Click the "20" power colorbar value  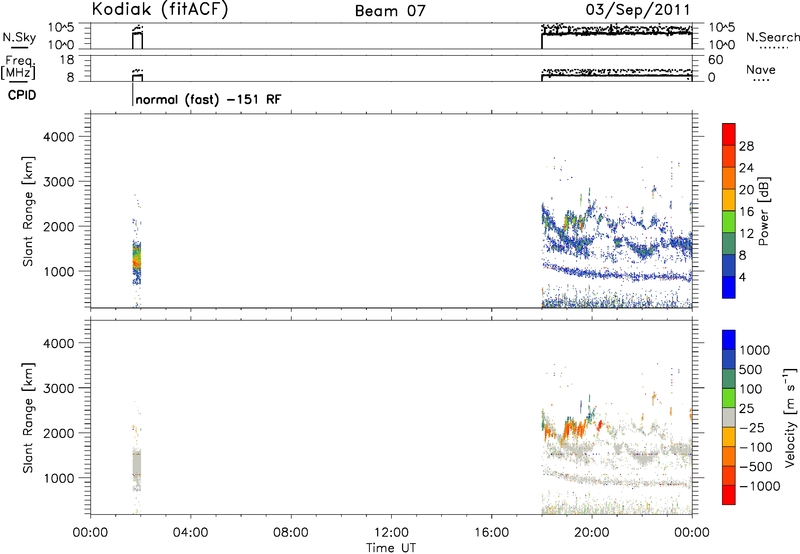coord(746,190)
